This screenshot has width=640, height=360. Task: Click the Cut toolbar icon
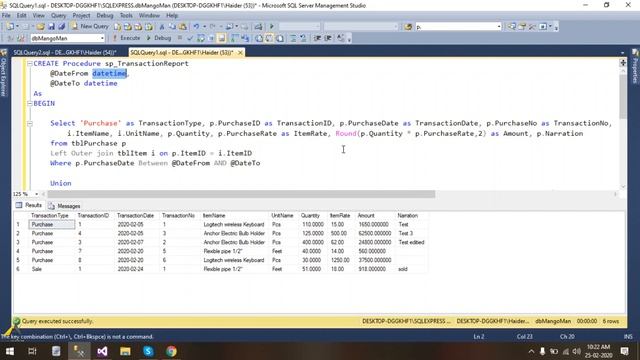162,27
